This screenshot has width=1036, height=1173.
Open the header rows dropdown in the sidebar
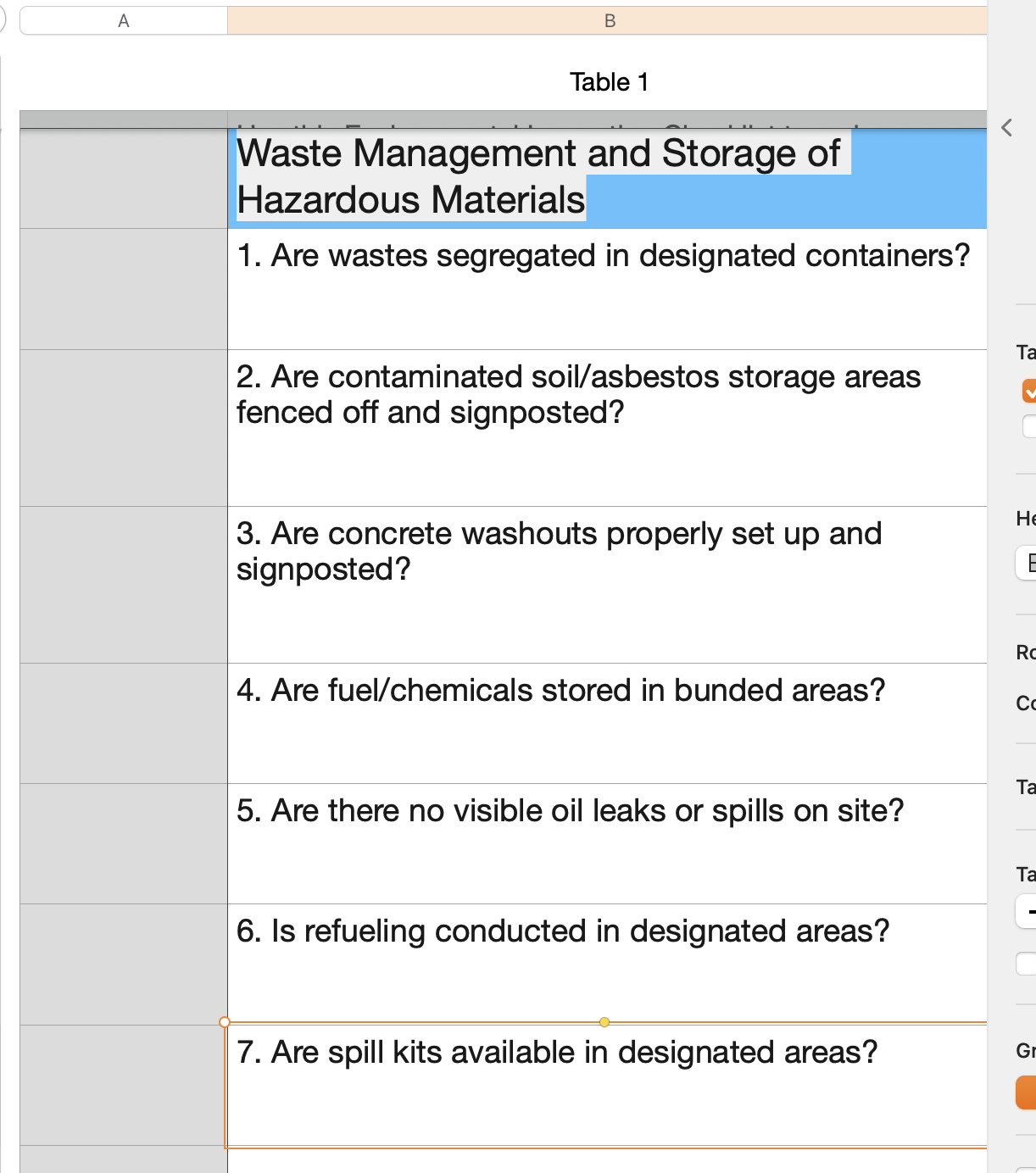coord(1027,563)
